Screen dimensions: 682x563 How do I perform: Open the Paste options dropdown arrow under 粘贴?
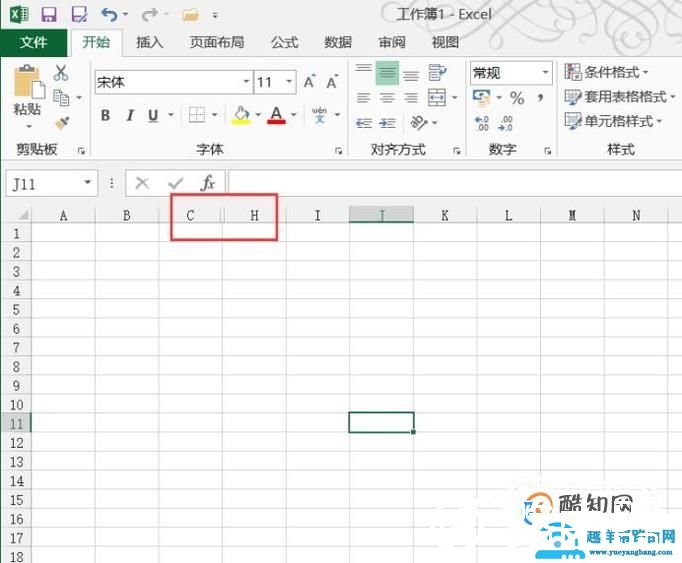(29, 127)
